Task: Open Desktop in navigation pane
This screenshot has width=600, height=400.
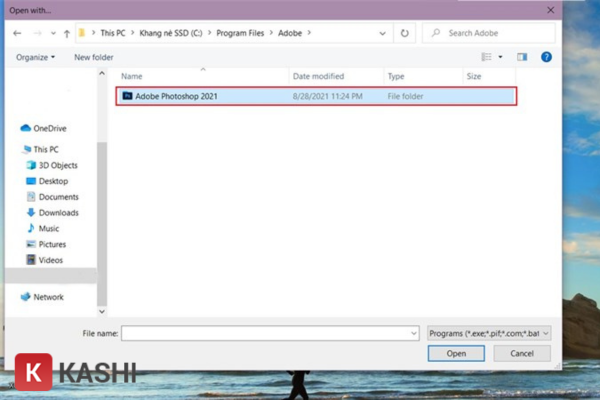Action: pyautogui.click(x=53, y=181)
